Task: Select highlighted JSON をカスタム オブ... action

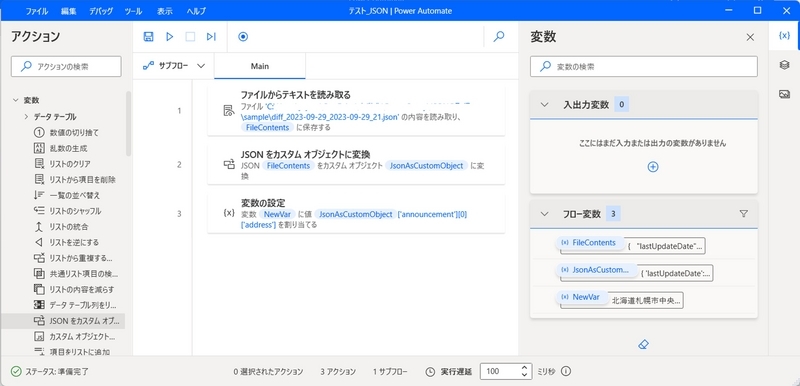Action: coord(63,321)
